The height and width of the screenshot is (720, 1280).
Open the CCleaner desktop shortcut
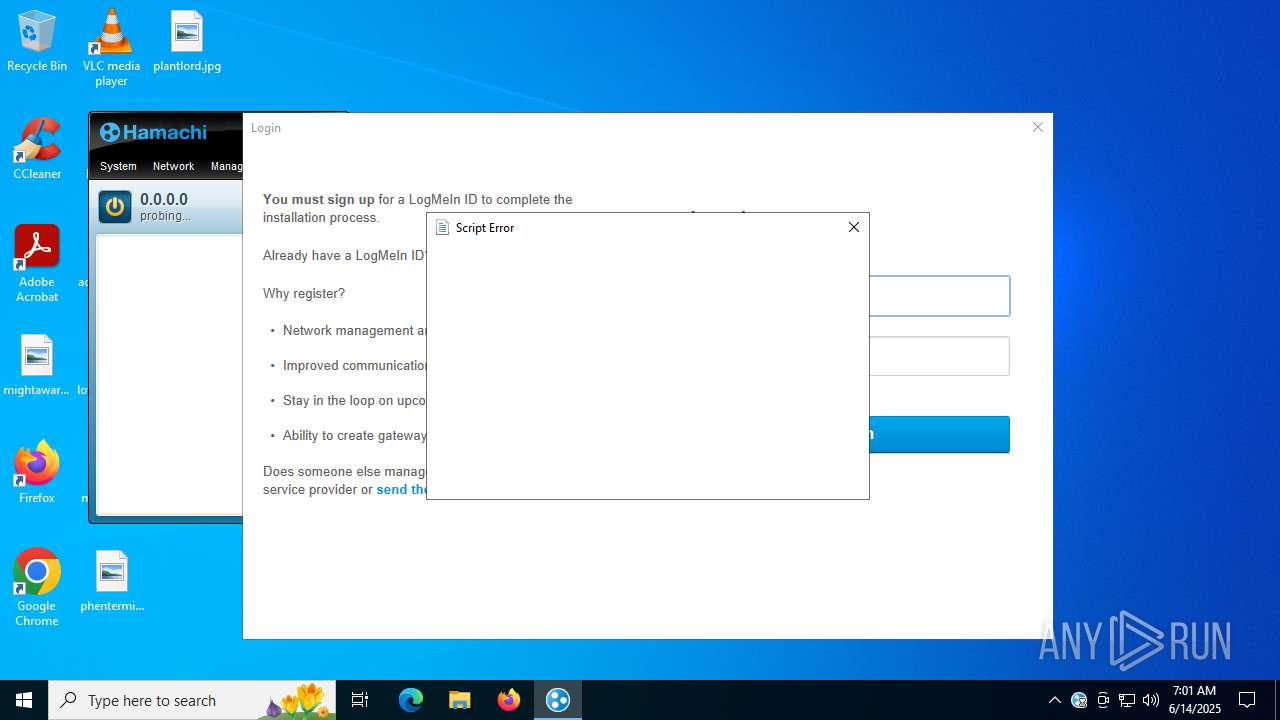pyautogui.click(x=37, y=149)
